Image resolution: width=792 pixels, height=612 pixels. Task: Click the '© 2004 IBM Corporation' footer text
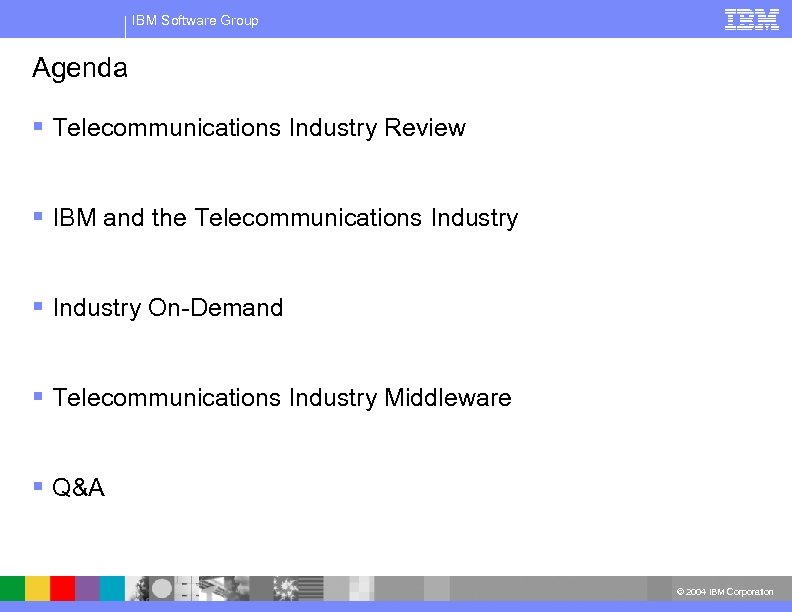coord(725,591)
